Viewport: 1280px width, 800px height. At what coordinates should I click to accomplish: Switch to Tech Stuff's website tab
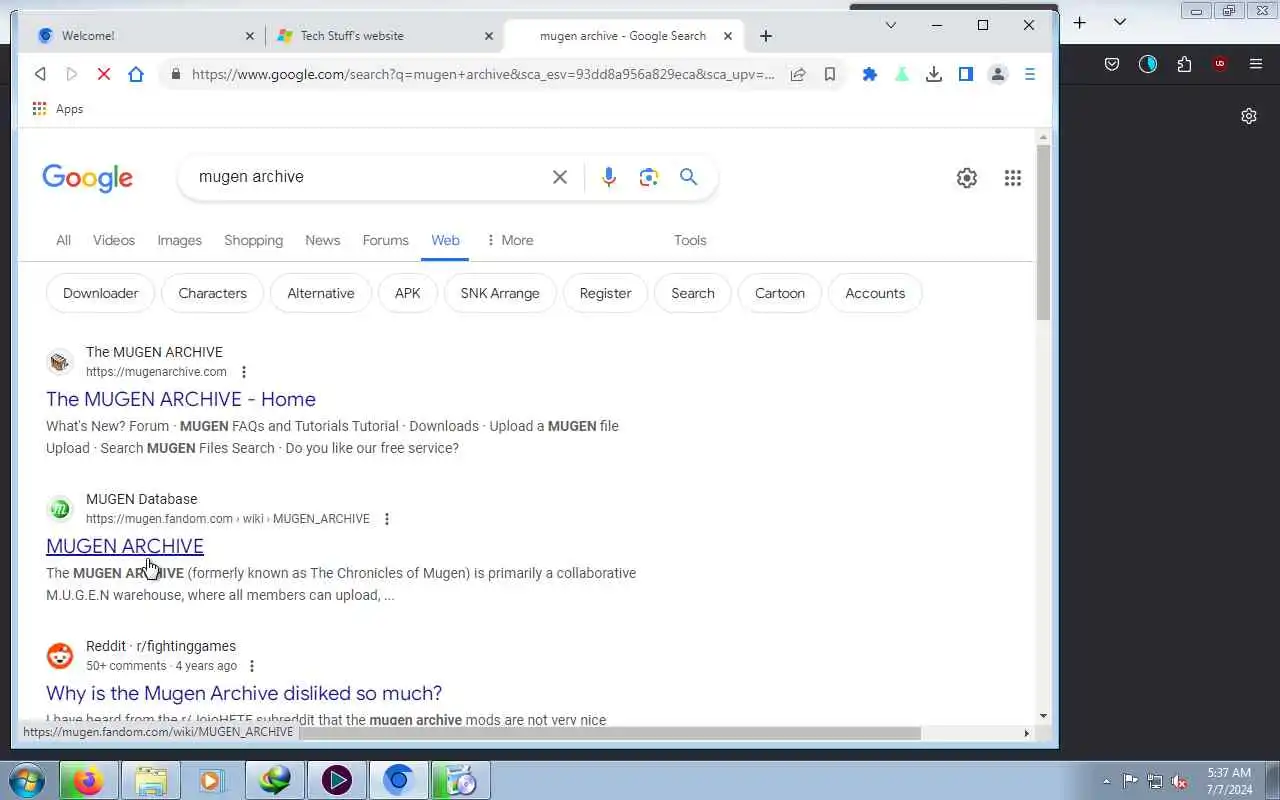coord(385,36)
